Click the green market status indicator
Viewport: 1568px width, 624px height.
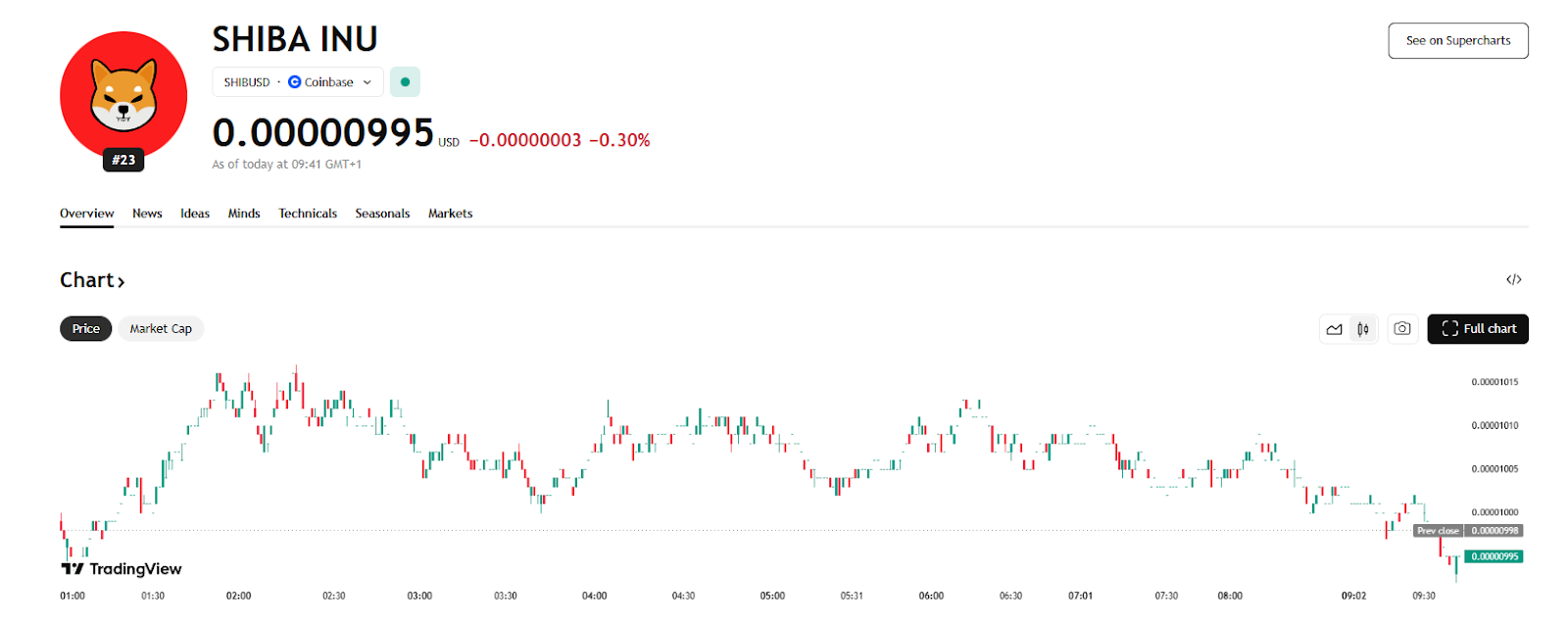(x=405, y=82)
